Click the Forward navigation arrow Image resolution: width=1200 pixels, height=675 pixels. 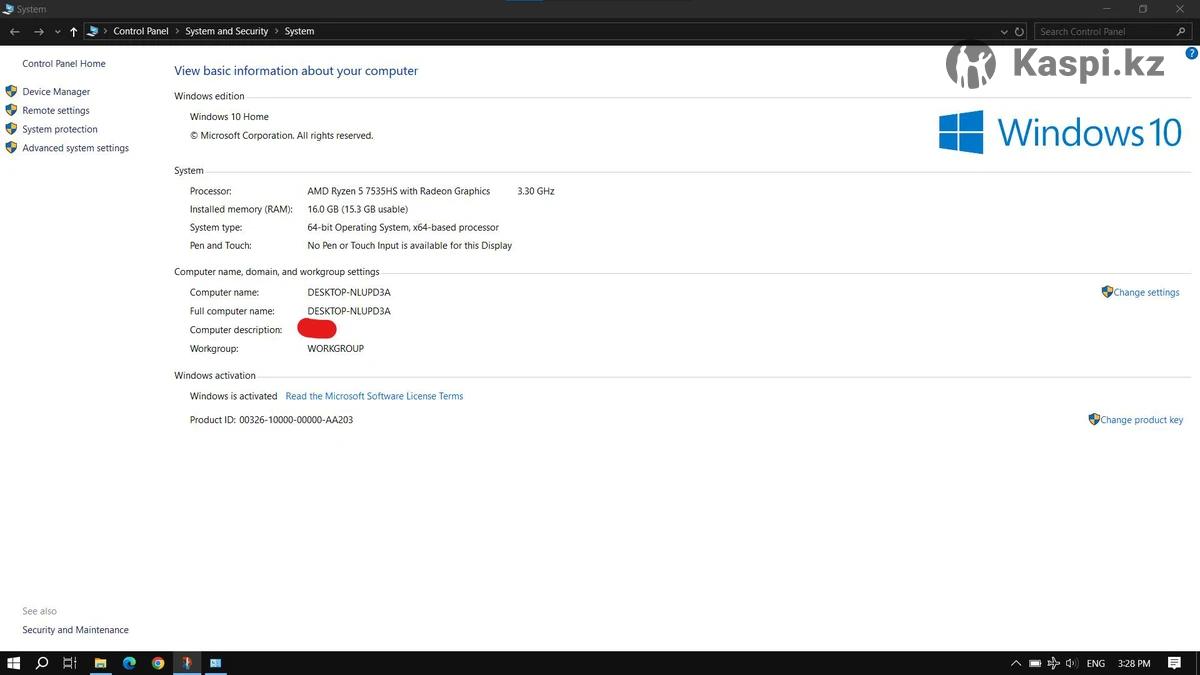38,32
